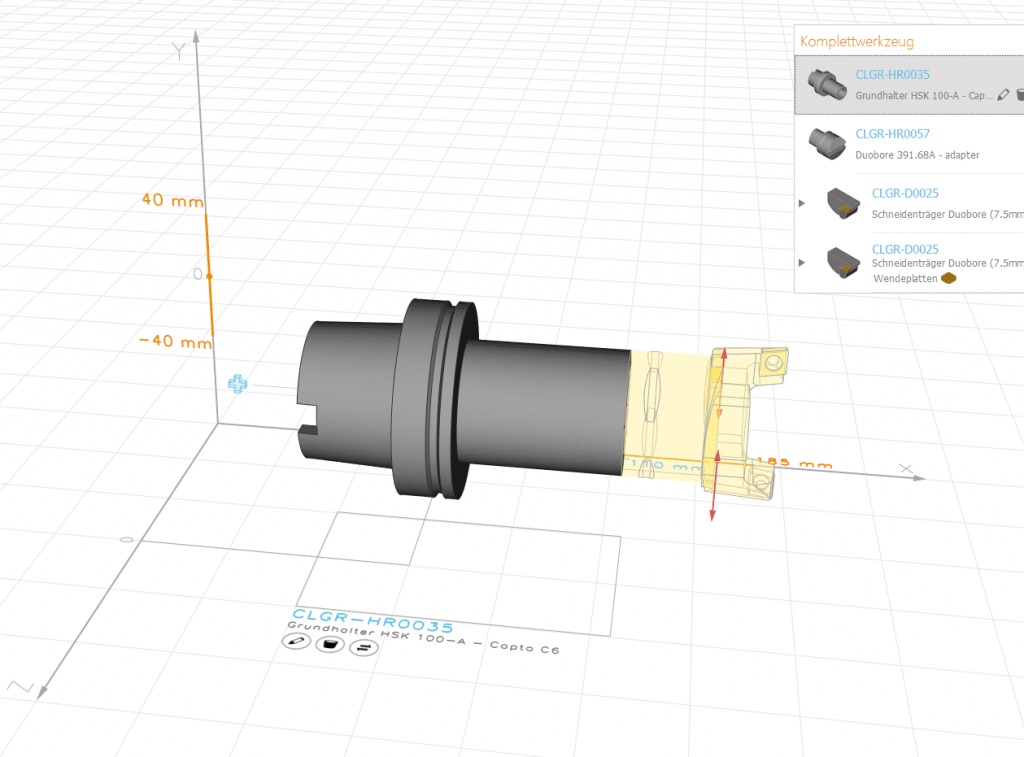This screenshot has width=1024, height=757.
Task: Select the lower cutting insert on the tool
Action: point(761,484)
